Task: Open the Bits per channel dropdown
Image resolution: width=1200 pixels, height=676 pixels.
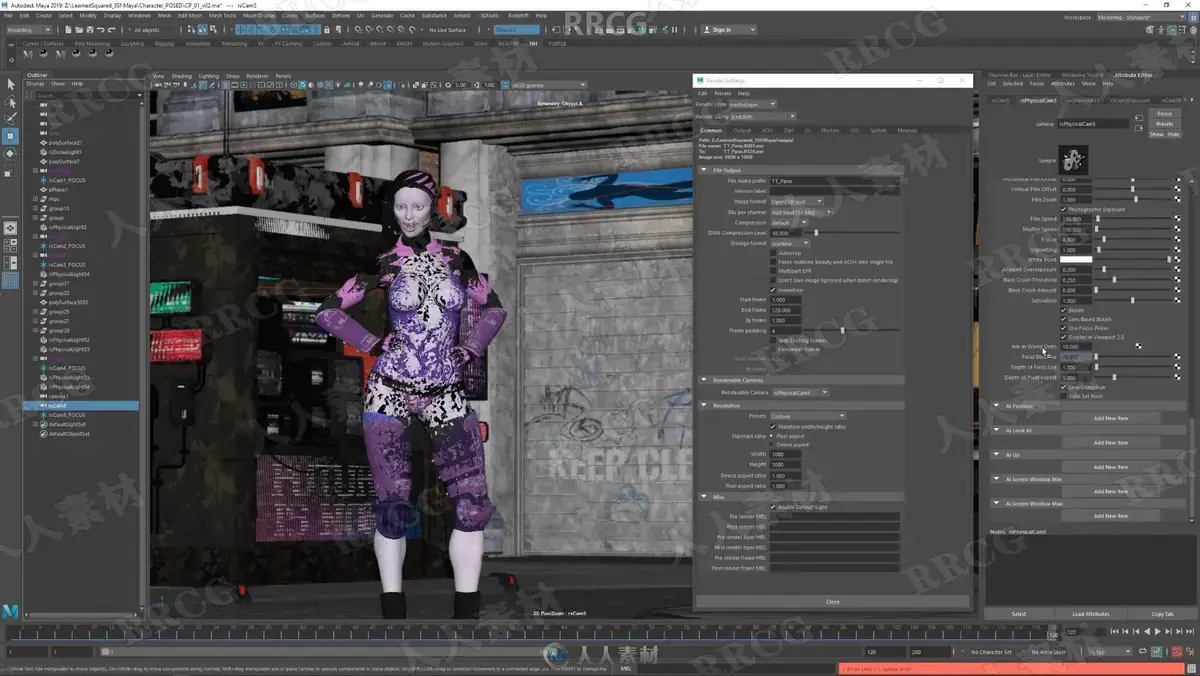Action: coord(801,212)
